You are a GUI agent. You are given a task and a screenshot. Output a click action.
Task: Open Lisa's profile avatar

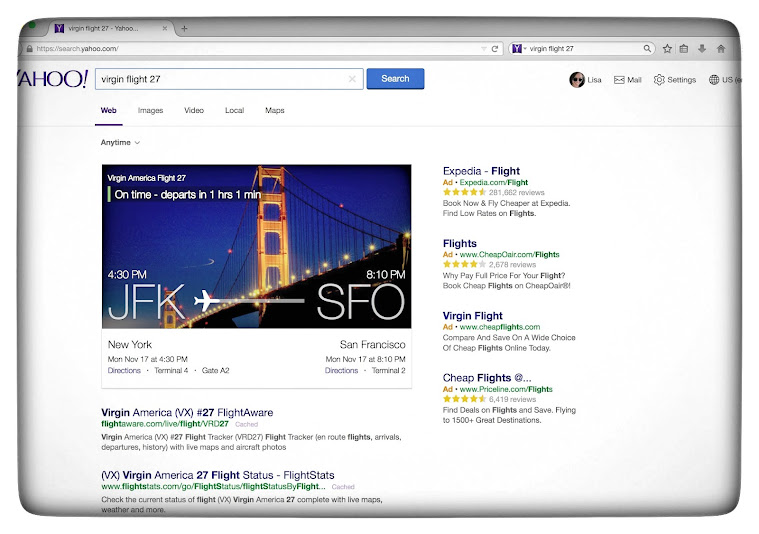(577, 80)
